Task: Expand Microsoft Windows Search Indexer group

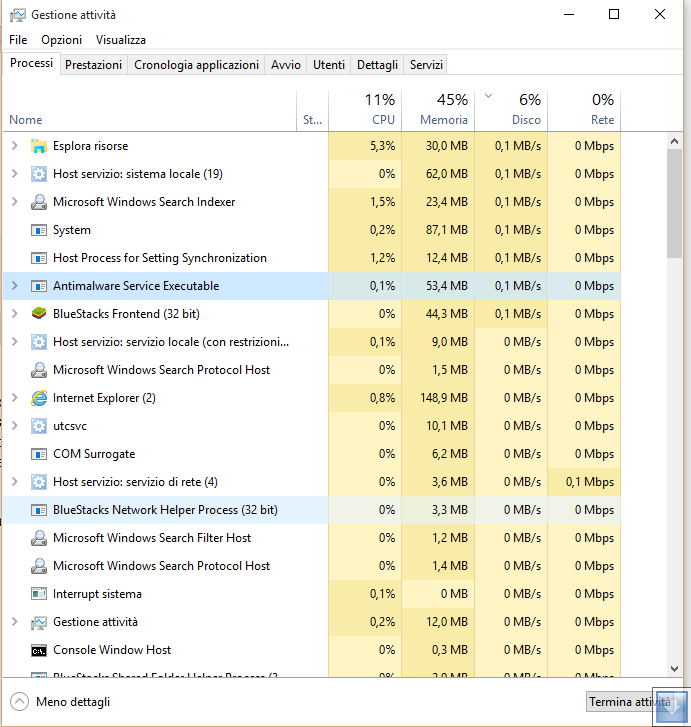Action: click(x=14, y=202)
